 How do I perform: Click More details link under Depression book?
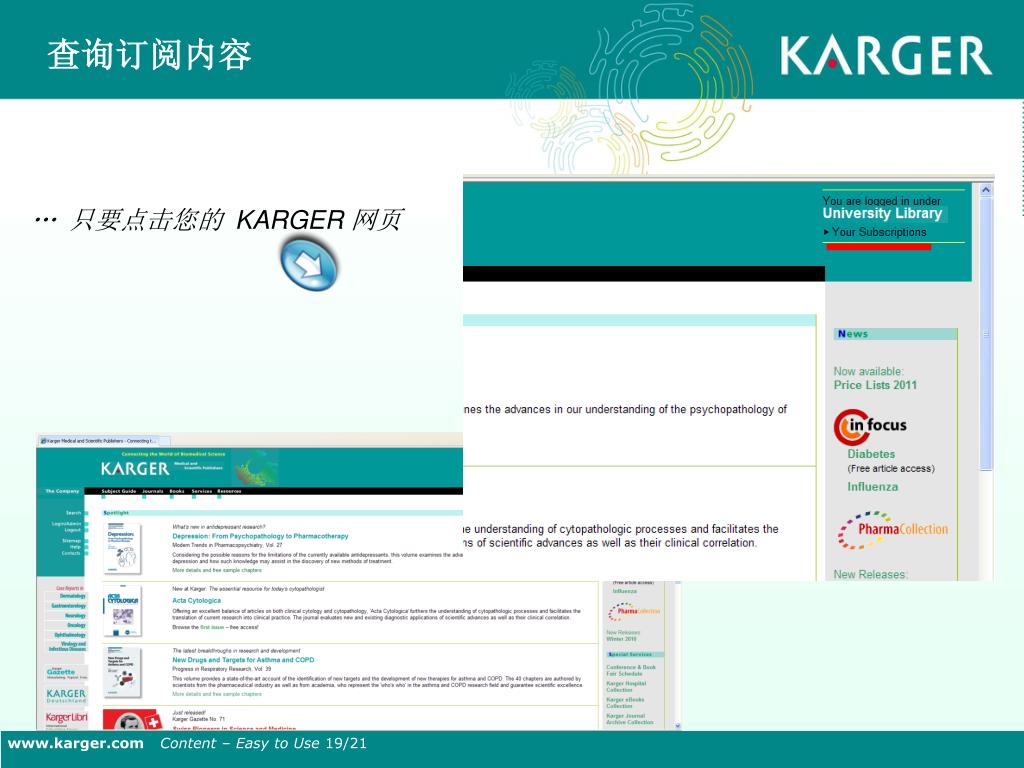[217, 570]
